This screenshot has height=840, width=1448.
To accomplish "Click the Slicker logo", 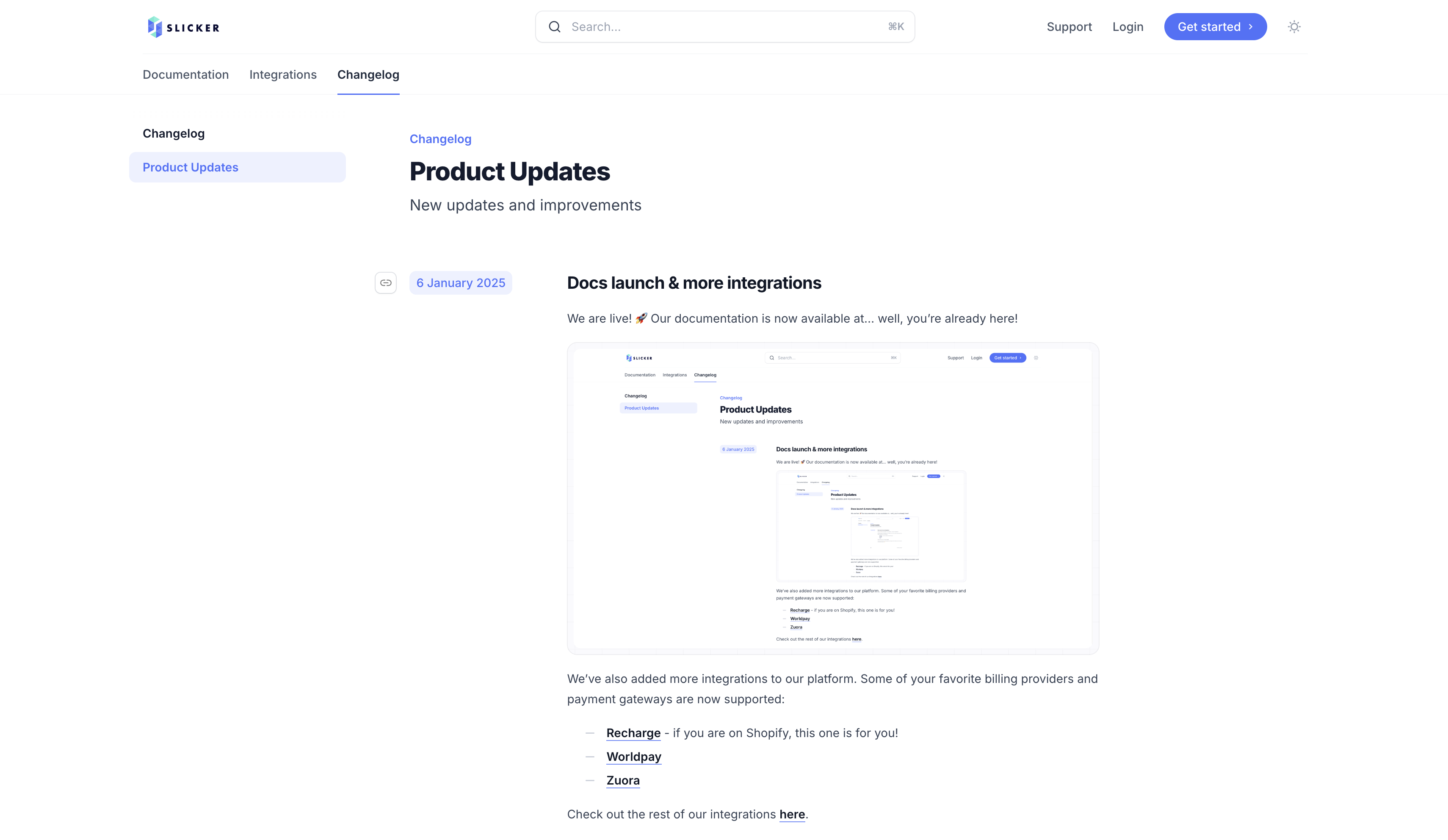I will (x=183, y=26).
